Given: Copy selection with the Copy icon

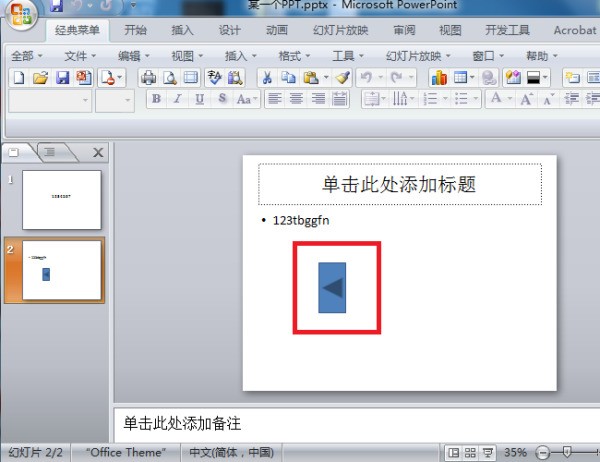Looking at the screenshot, I should click(288, 78).
